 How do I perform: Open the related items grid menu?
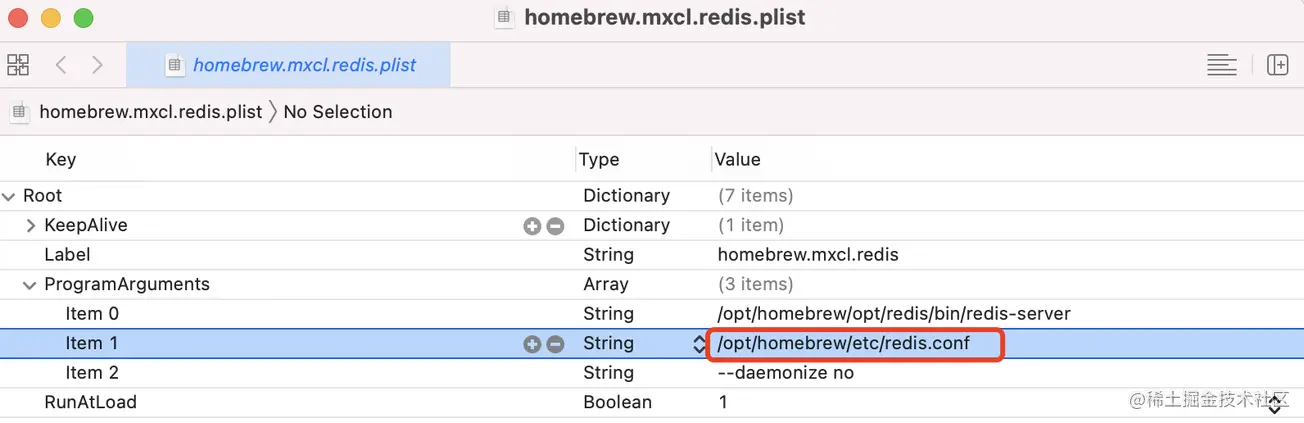(x=18, y=65)
